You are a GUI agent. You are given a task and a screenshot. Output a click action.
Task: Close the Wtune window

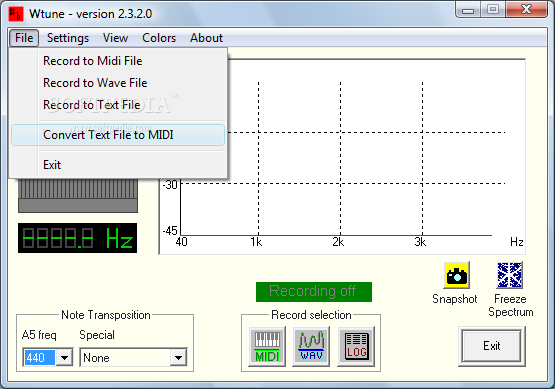(526, 10)
